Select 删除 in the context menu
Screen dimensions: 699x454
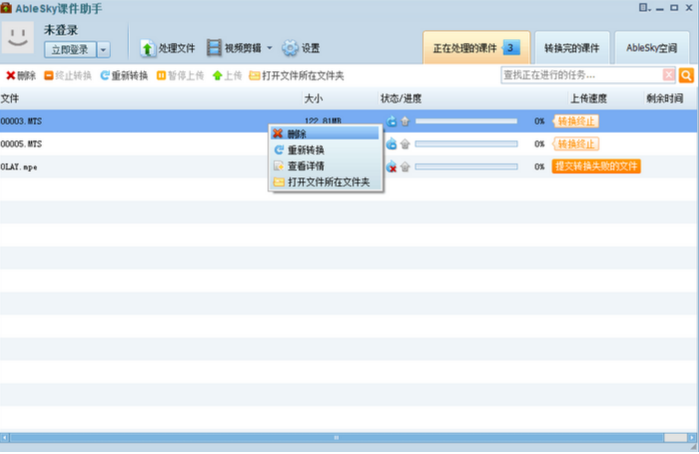click(297, 134)
